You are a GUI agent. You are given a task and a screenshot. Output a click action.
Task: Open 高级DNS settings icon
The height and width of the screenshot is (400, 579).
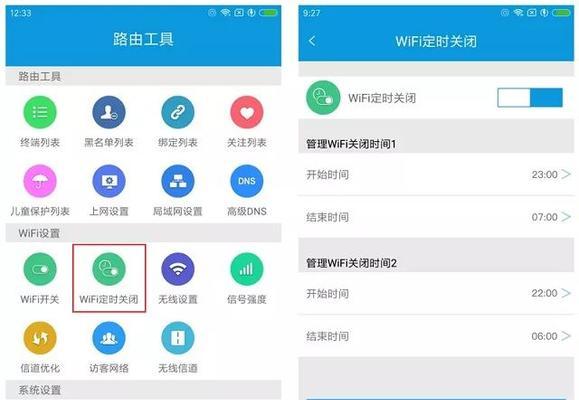point(247,181)
